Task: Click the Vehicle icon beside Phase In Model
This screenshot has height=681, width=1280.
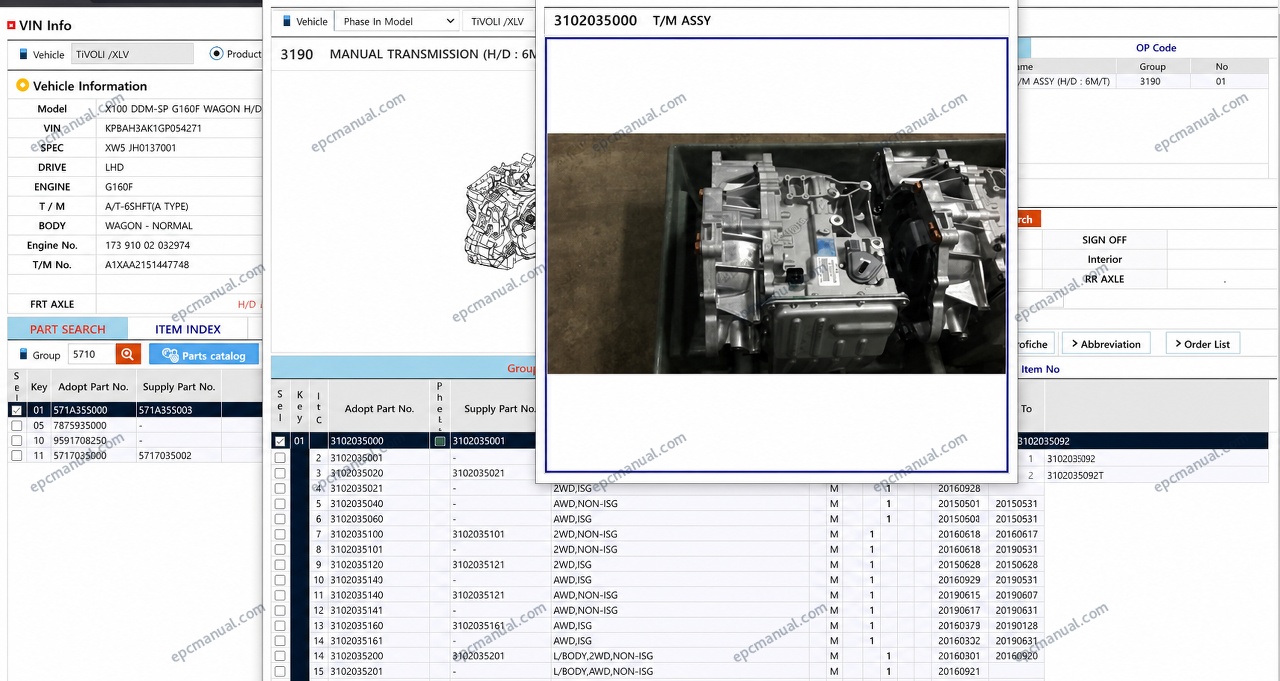Action: (x=287, y=21)
